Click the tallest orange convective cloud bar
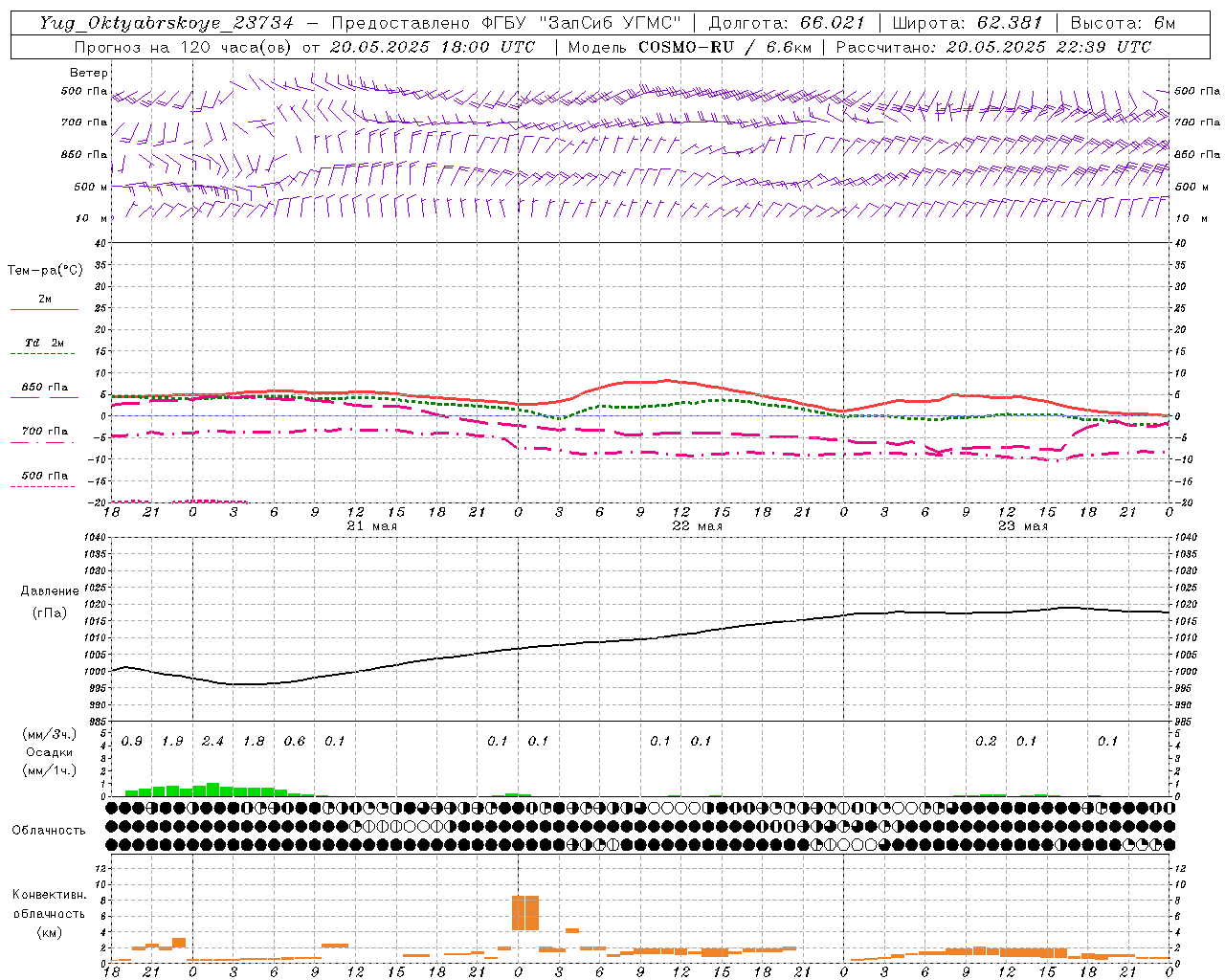 [525, 913]
